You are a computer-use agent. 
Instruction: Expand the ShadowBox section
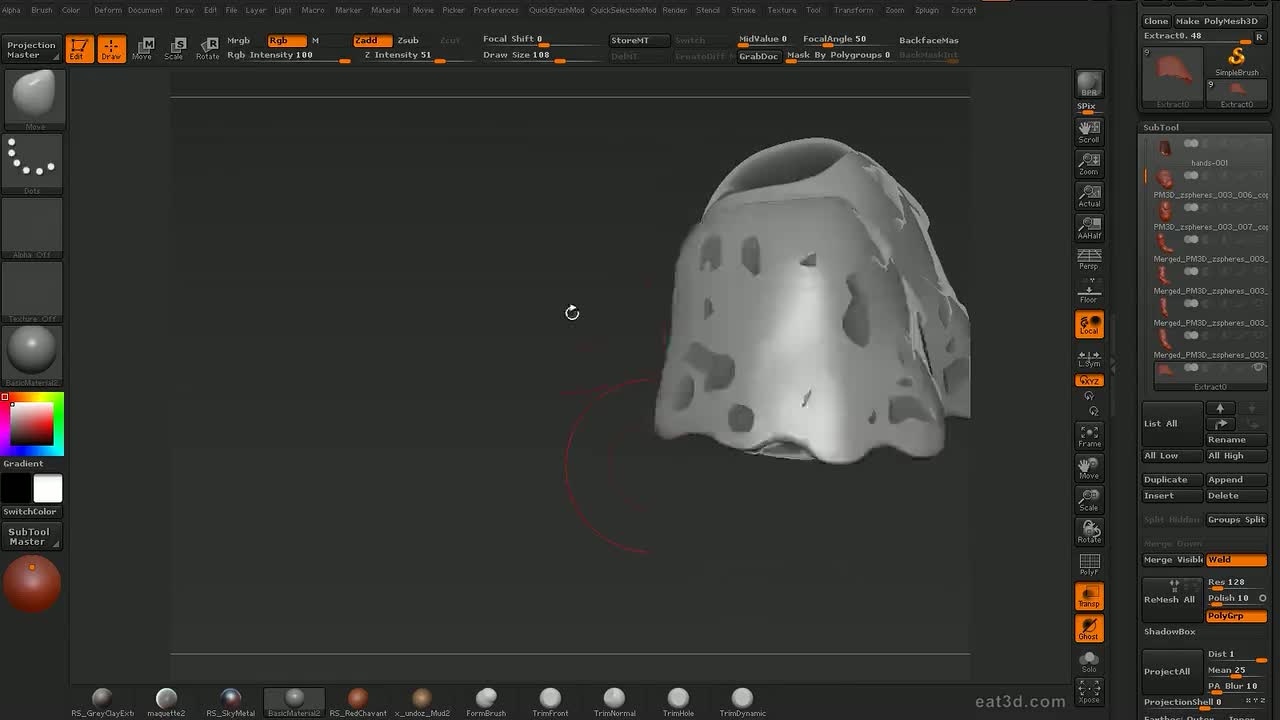[x=1170, y=632]
